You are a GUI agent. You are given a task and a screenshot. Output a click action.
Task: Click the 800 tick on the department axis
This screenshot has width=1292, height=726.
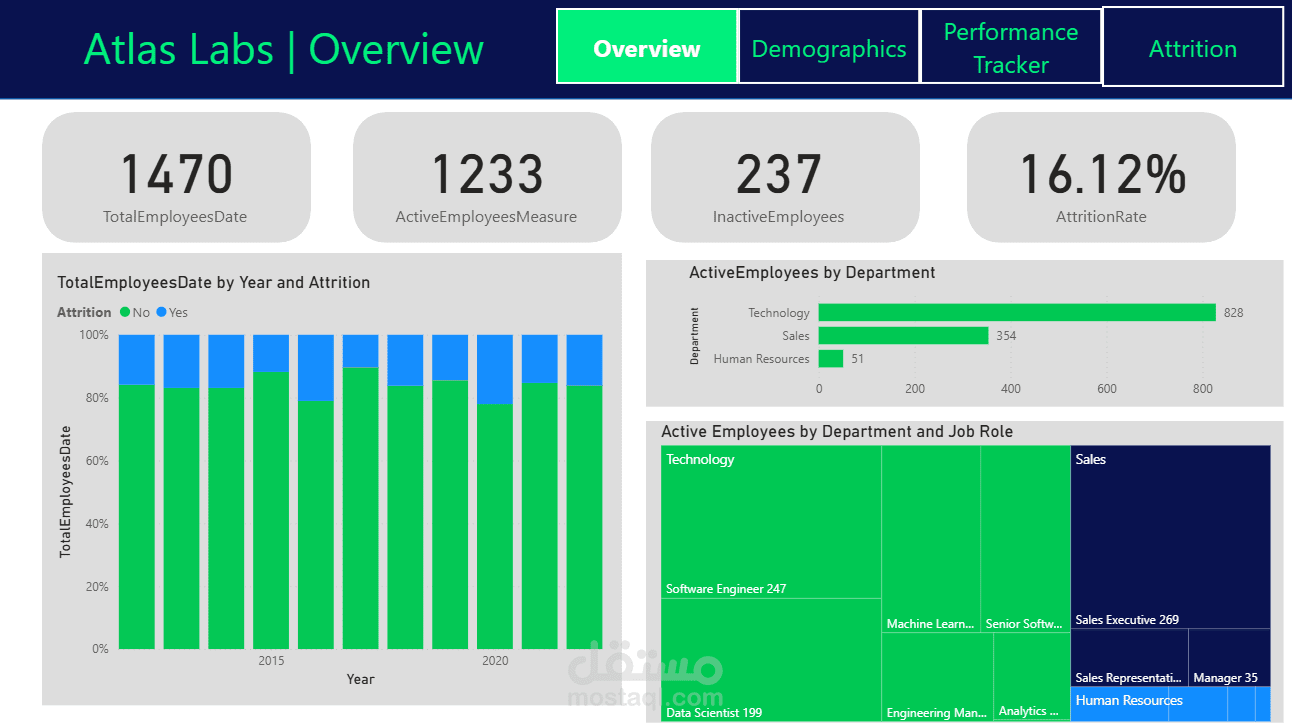(1203, 388)
